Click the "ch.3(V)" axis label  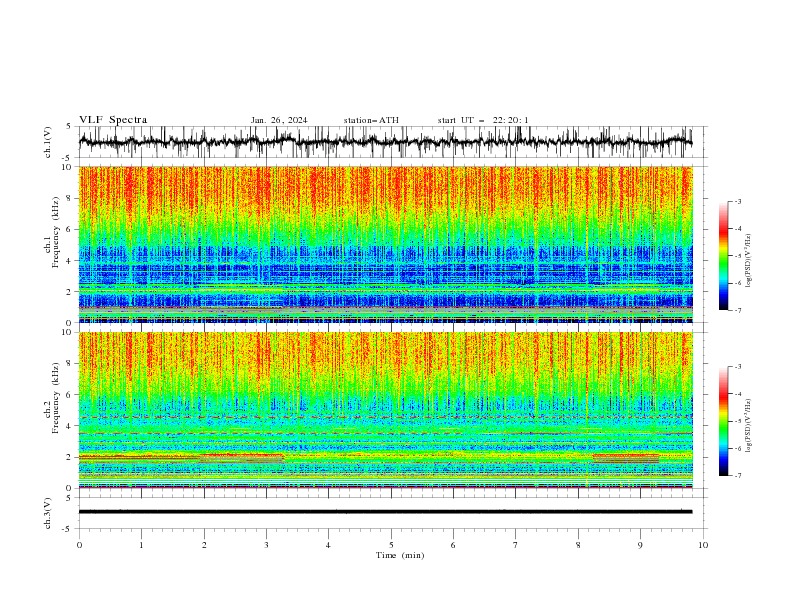click(48, 513)
